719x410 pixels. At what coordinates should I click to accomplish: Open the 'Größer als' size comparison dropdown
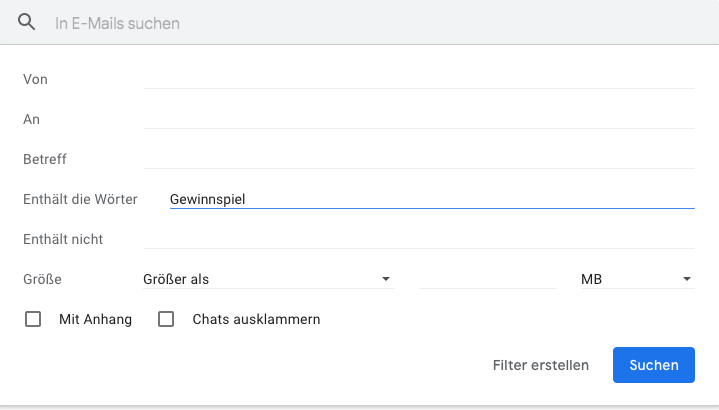coord(269,279)
